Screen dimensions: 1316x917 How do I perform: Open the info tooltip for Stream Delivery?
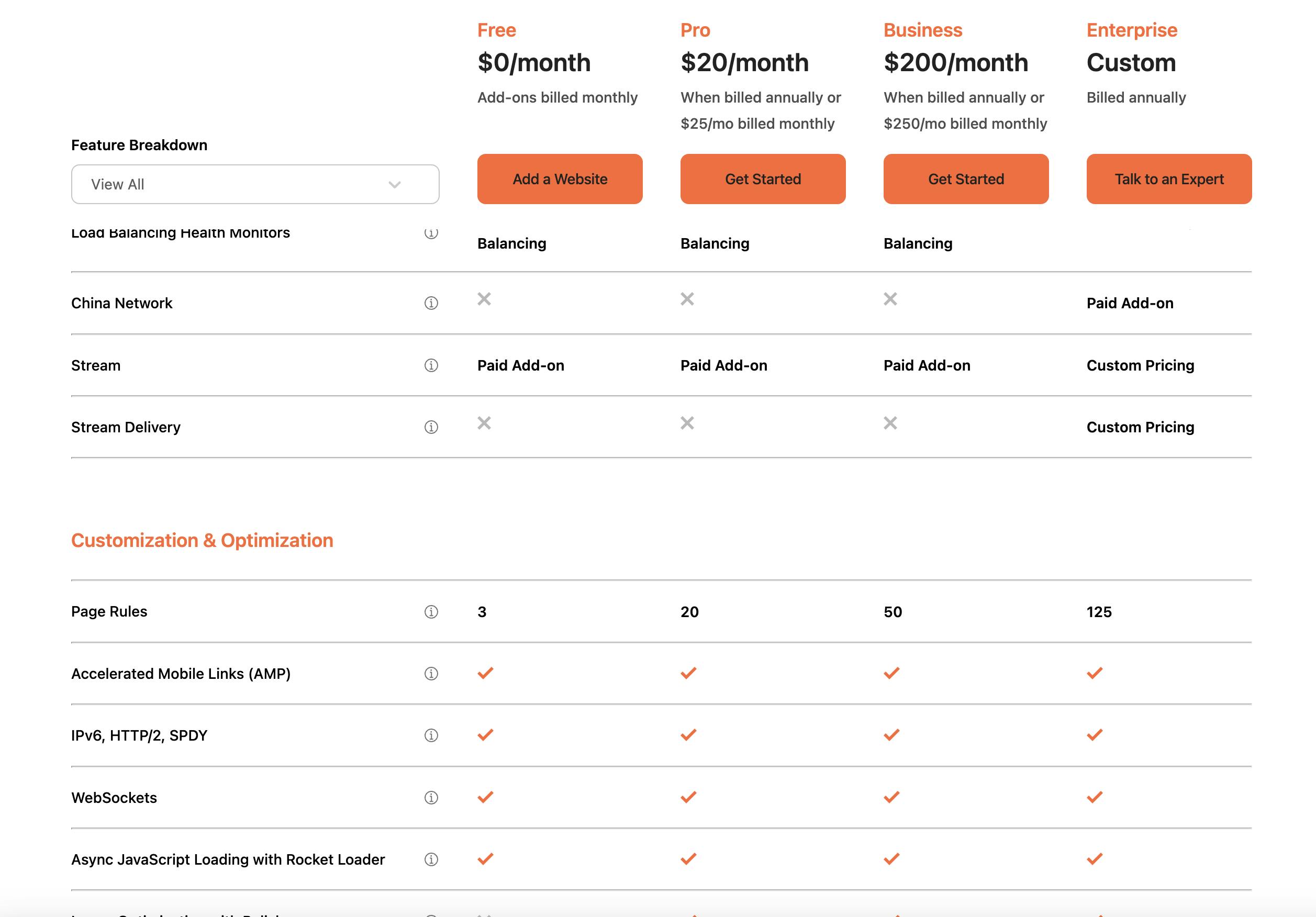[431, 428]
